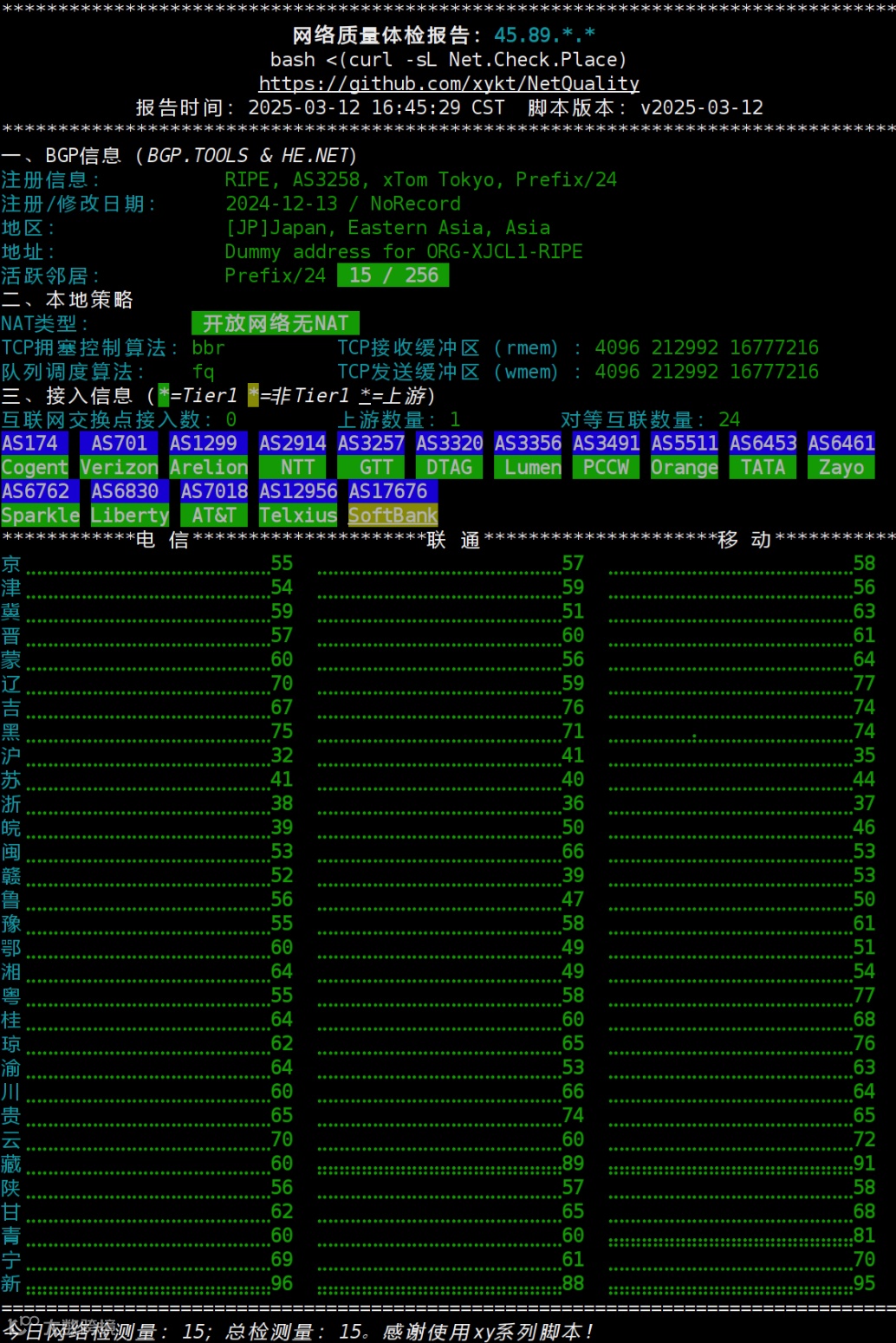Click the fq queue scheduling value
This screenshot has height=1343, width=896.
[x=203, y=372]
